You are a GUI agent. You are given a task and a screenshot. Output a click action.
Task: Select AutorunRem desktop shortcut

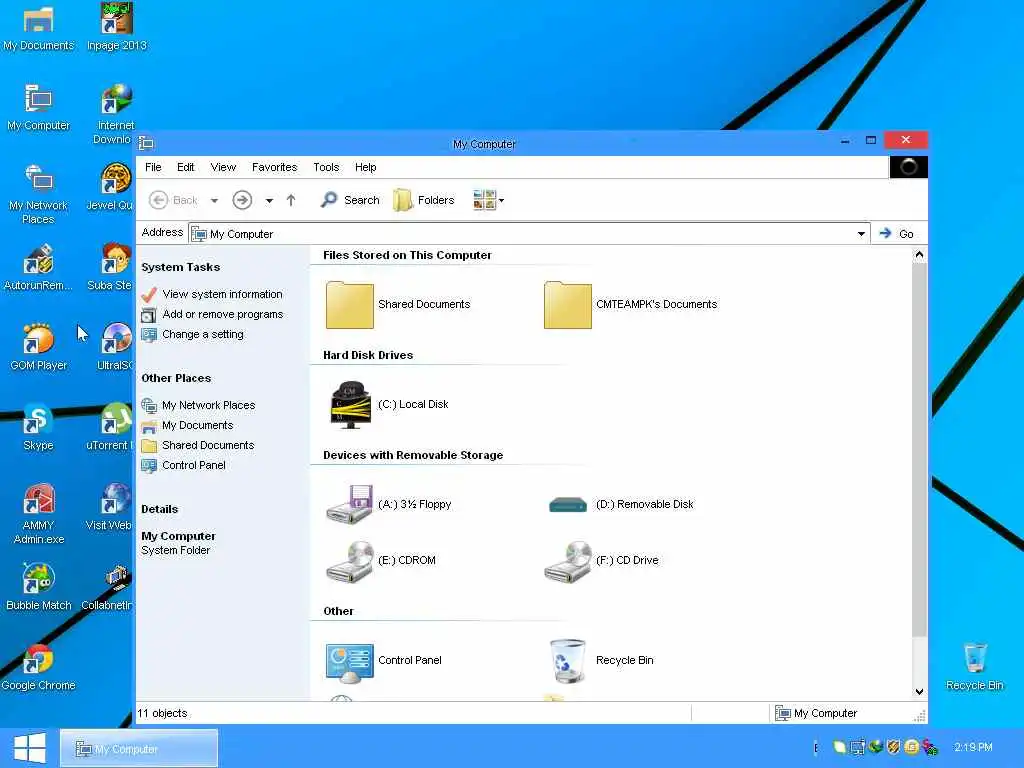tap(38, 268)
